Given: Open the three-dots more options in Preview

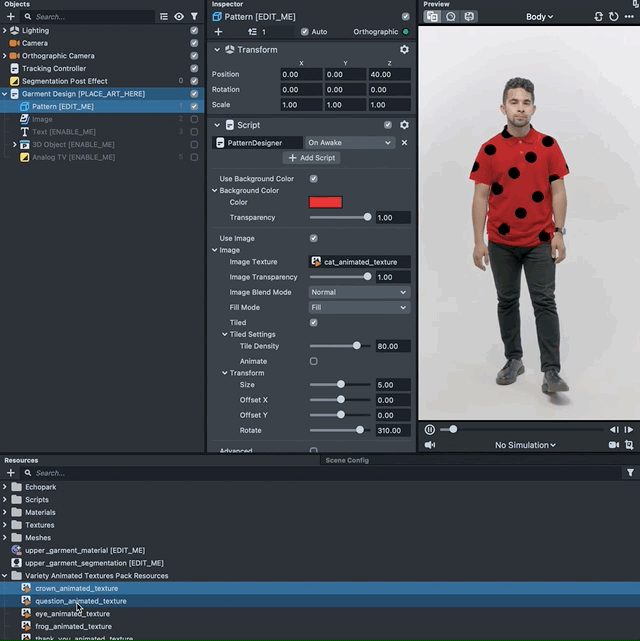Looking at the screenshot, I should [629, 17].
